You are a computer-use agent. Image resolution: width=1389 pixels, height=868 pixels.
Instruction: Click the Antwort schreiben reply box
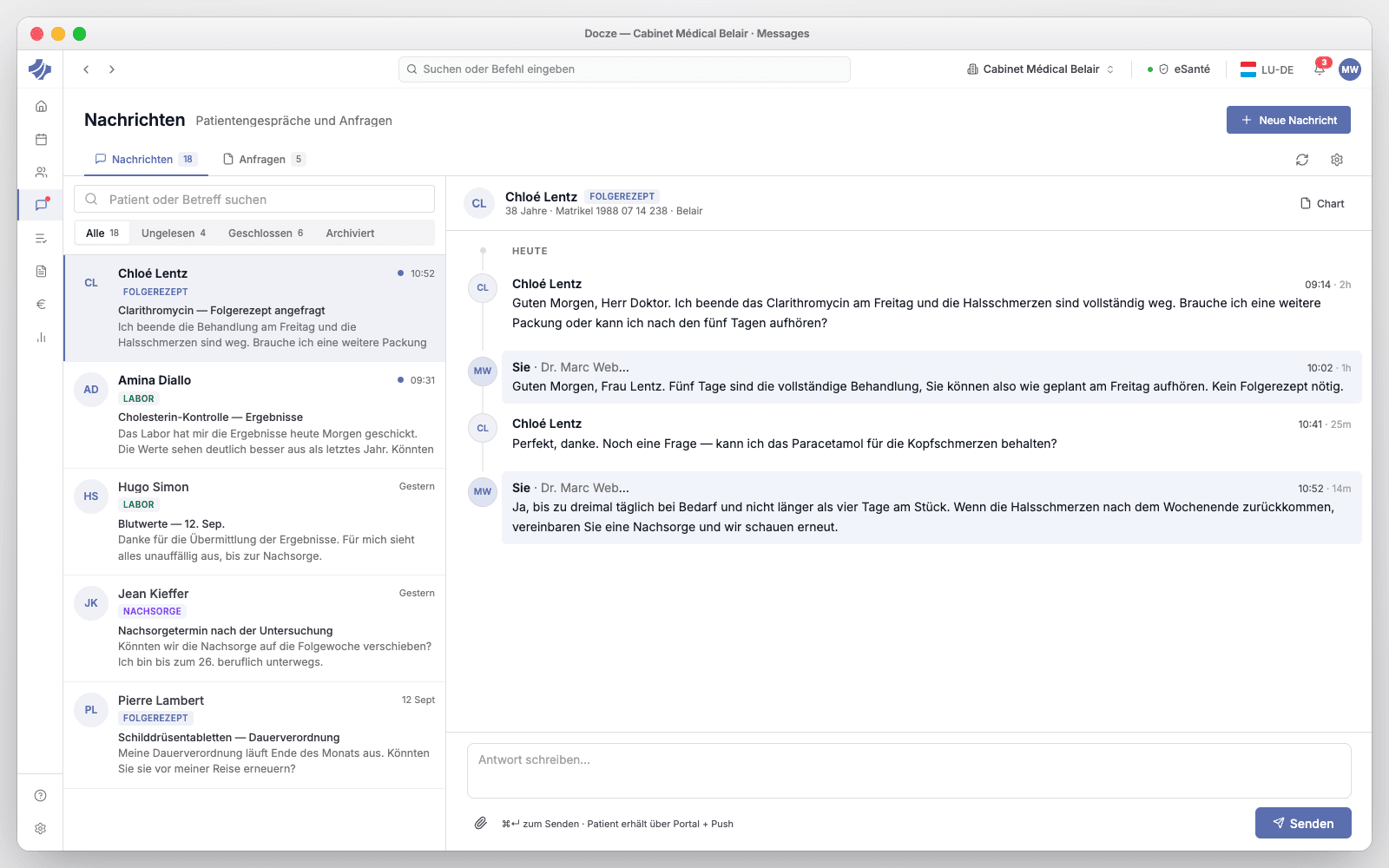pyautogui.click(x=909, y=771)
